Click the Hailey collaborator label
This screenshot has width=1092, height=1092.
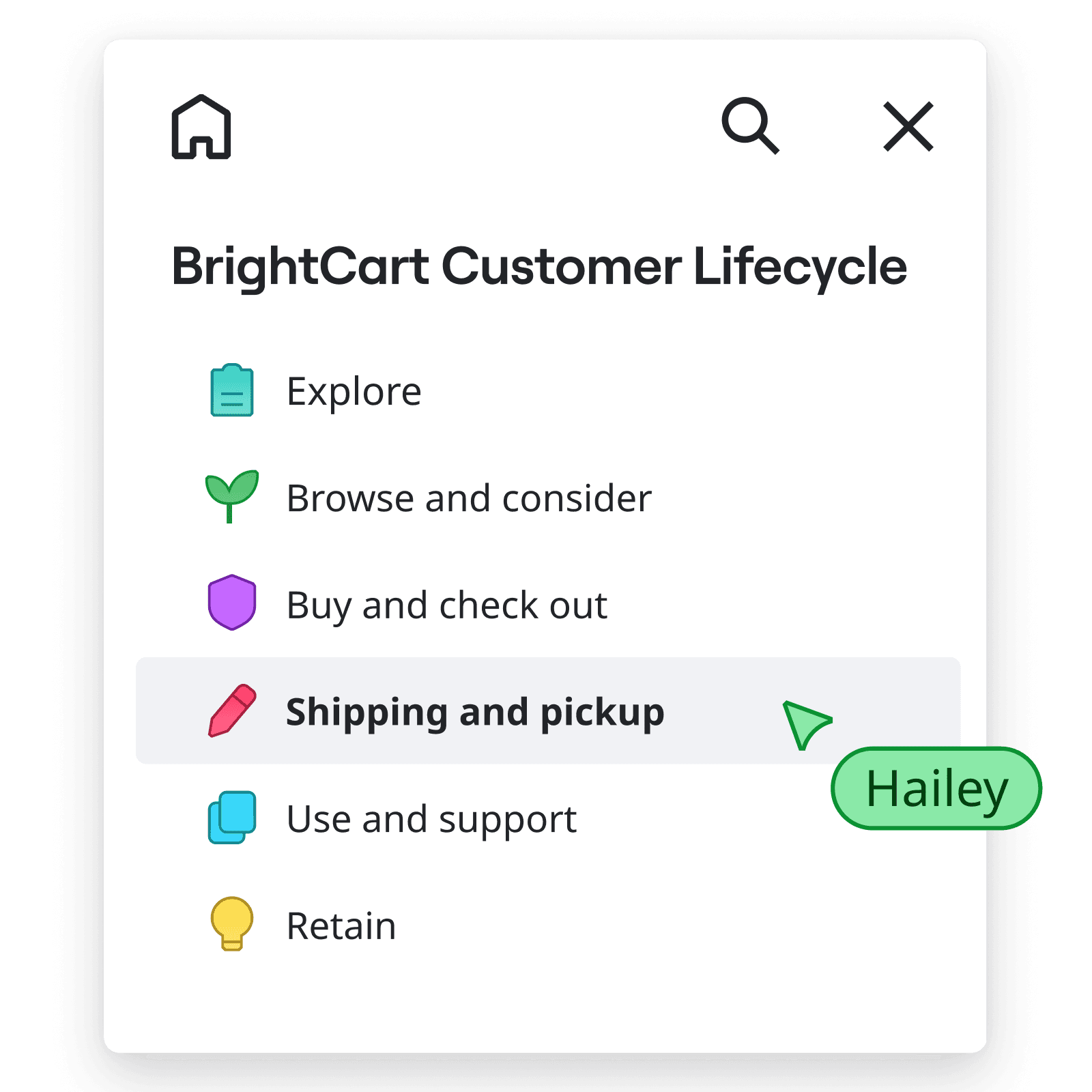[x=936, y=788]
